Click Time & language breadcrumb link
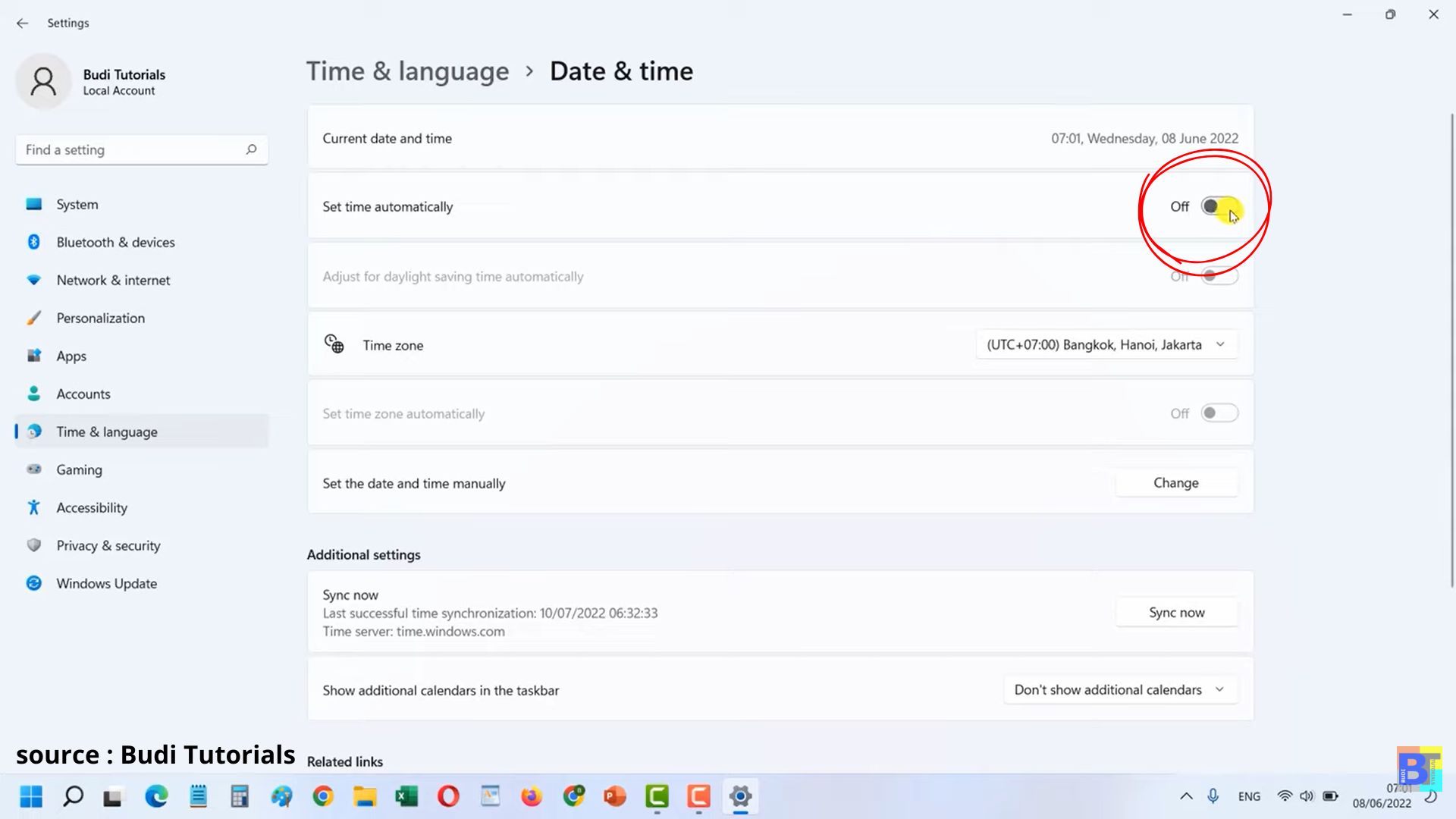The width and height of the screenshot is (1456, 819). (408, 71)
